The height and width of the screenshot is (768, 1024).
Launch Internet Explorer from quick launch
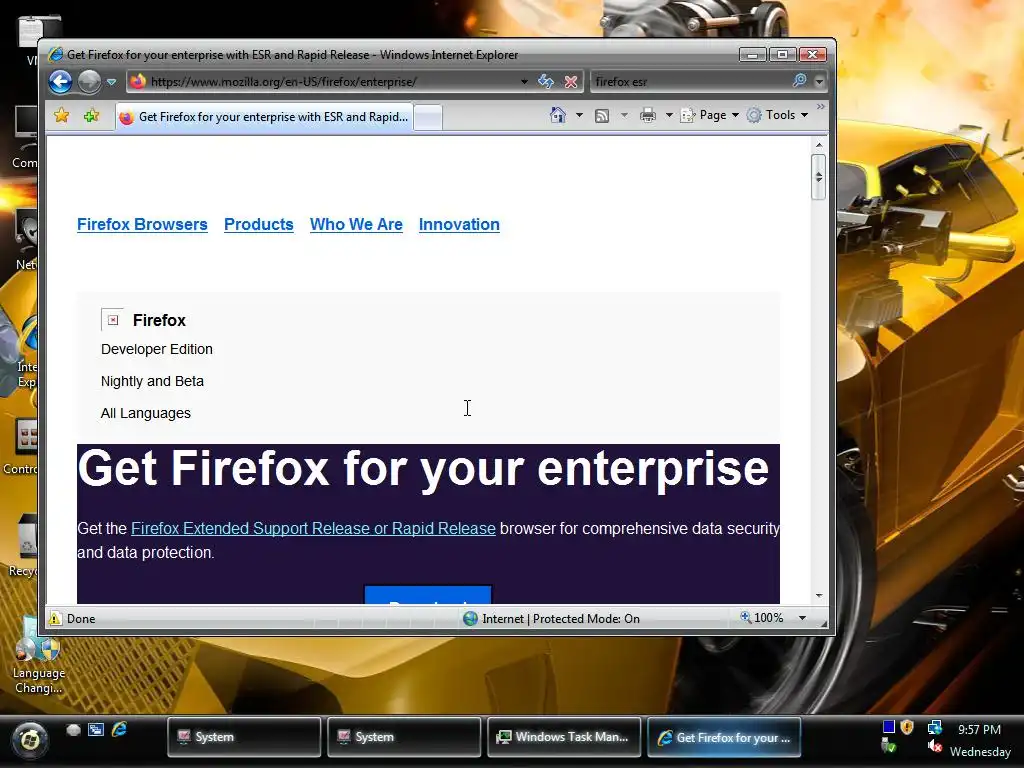(119, 729)
